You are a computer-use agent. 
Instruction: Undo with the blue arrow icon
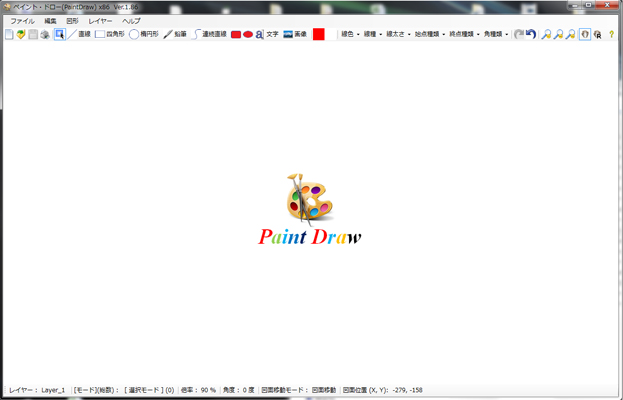(531, 35)
